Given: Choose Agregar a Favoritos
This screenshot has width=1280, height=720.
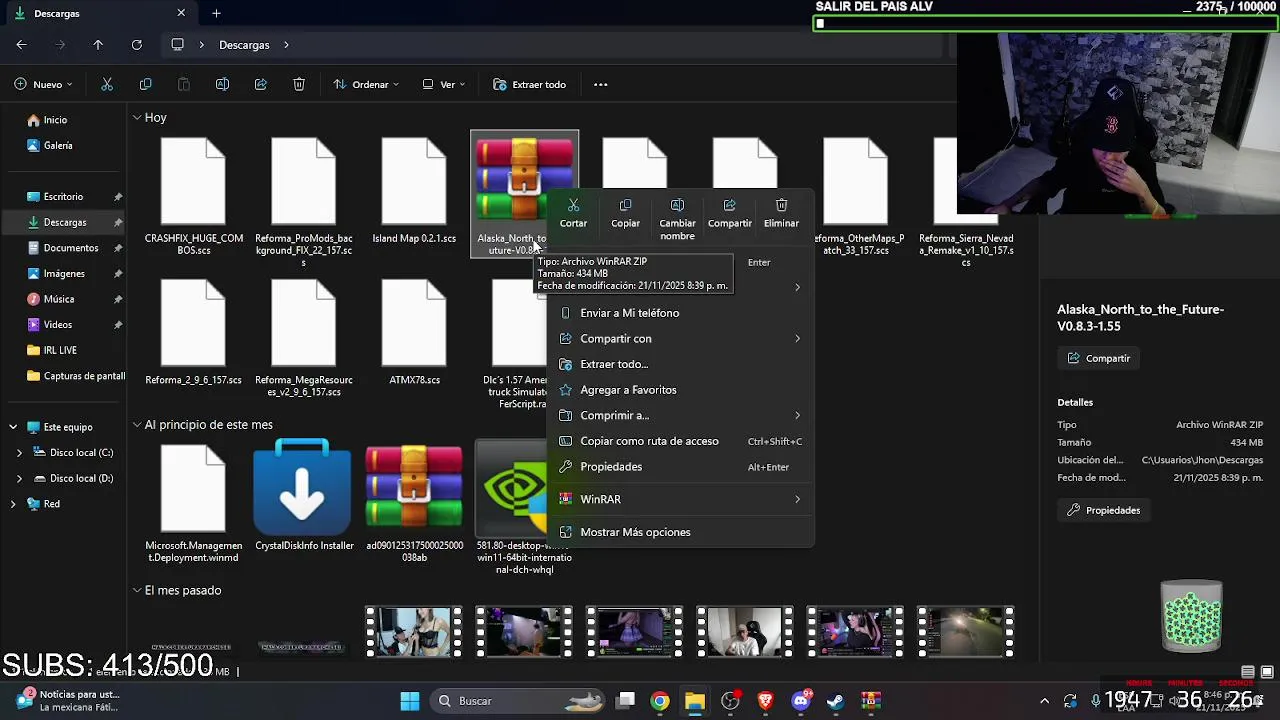Looking at the screenshot, I should click(681, 390).
